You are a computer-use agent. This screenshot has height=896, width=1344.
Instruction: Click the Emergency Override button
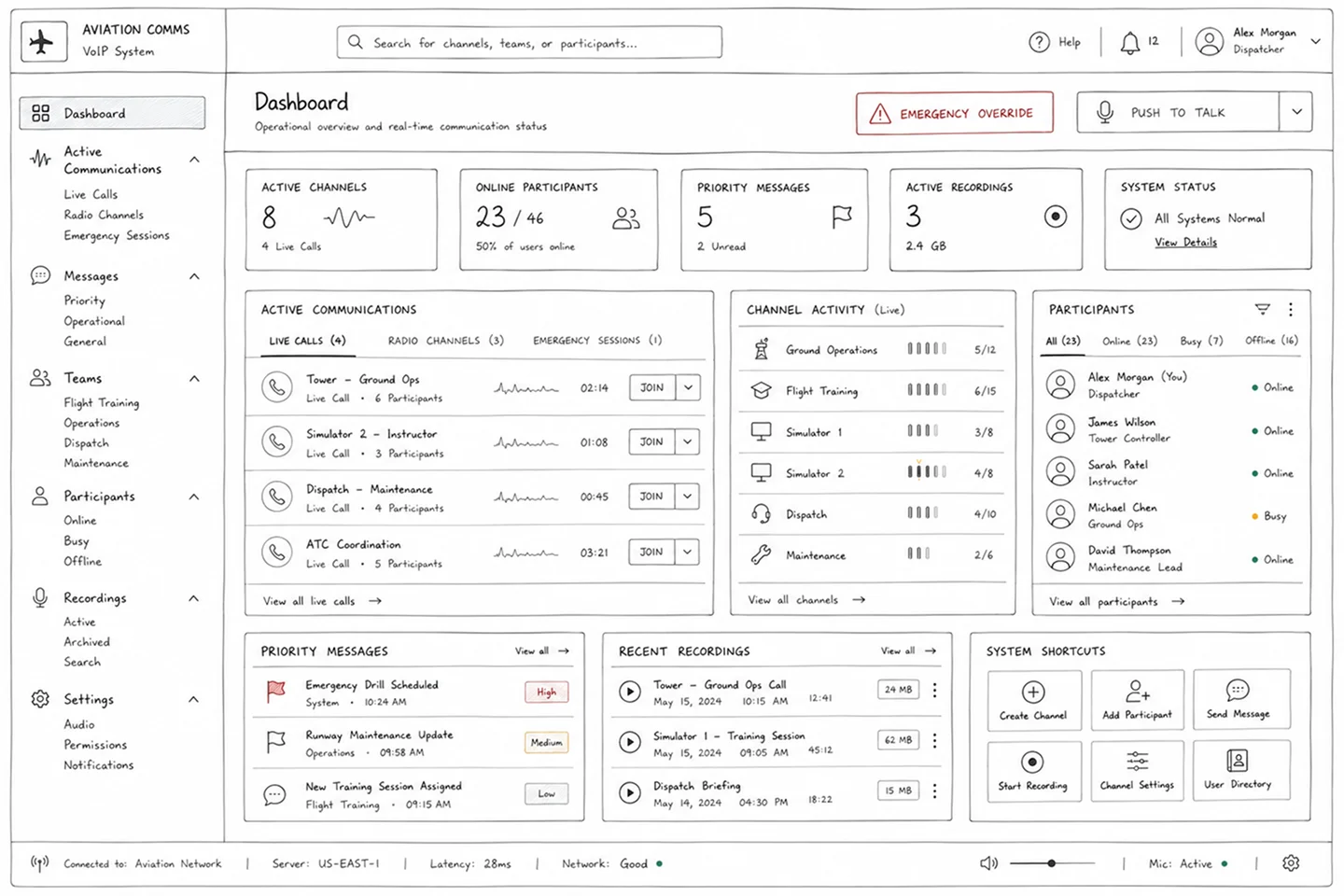[954, 113]
